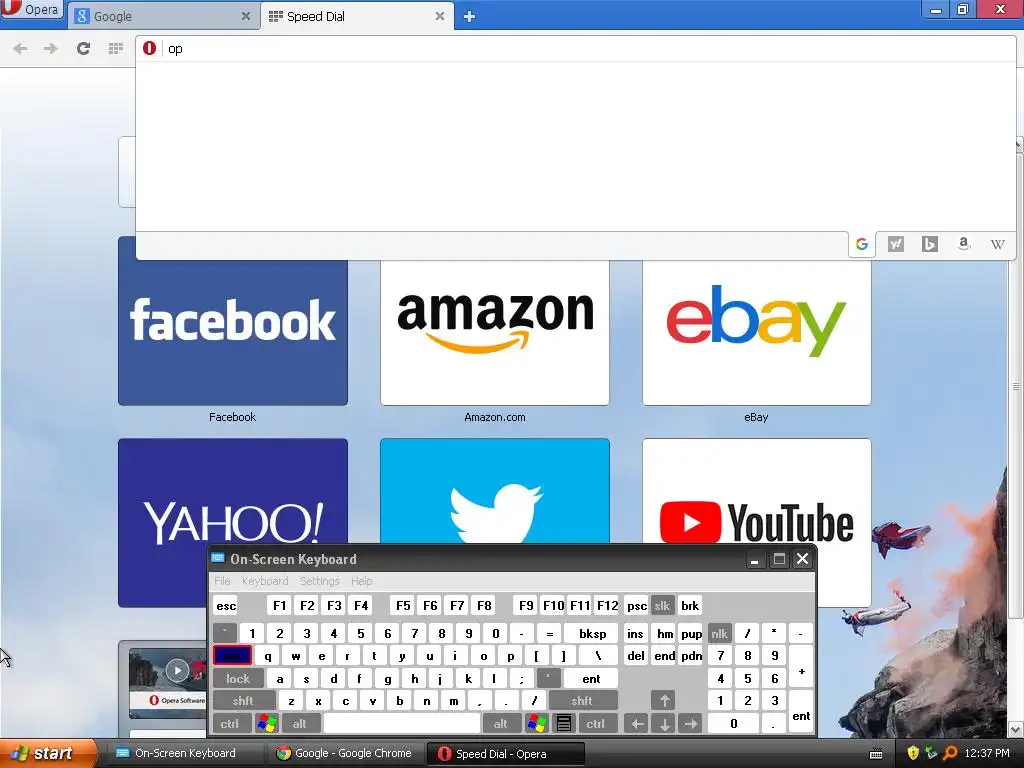This screenshot has height=768, width=1024.
Task: Click the keyboard icon in system tray
Action: 876,754
